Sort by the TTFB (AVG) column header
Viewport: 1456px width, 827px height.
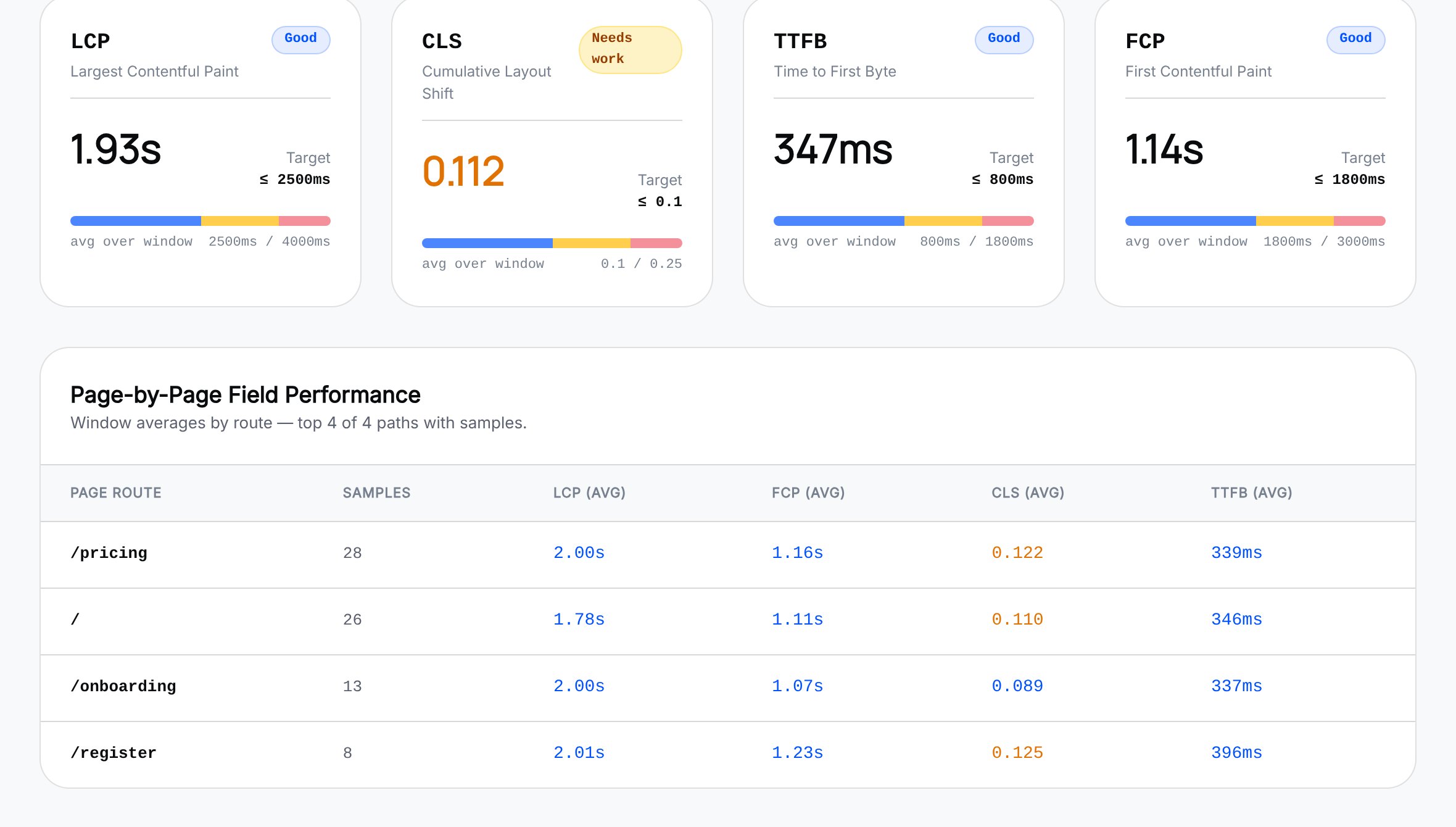pyautogui.click(x=1252, y=492)
